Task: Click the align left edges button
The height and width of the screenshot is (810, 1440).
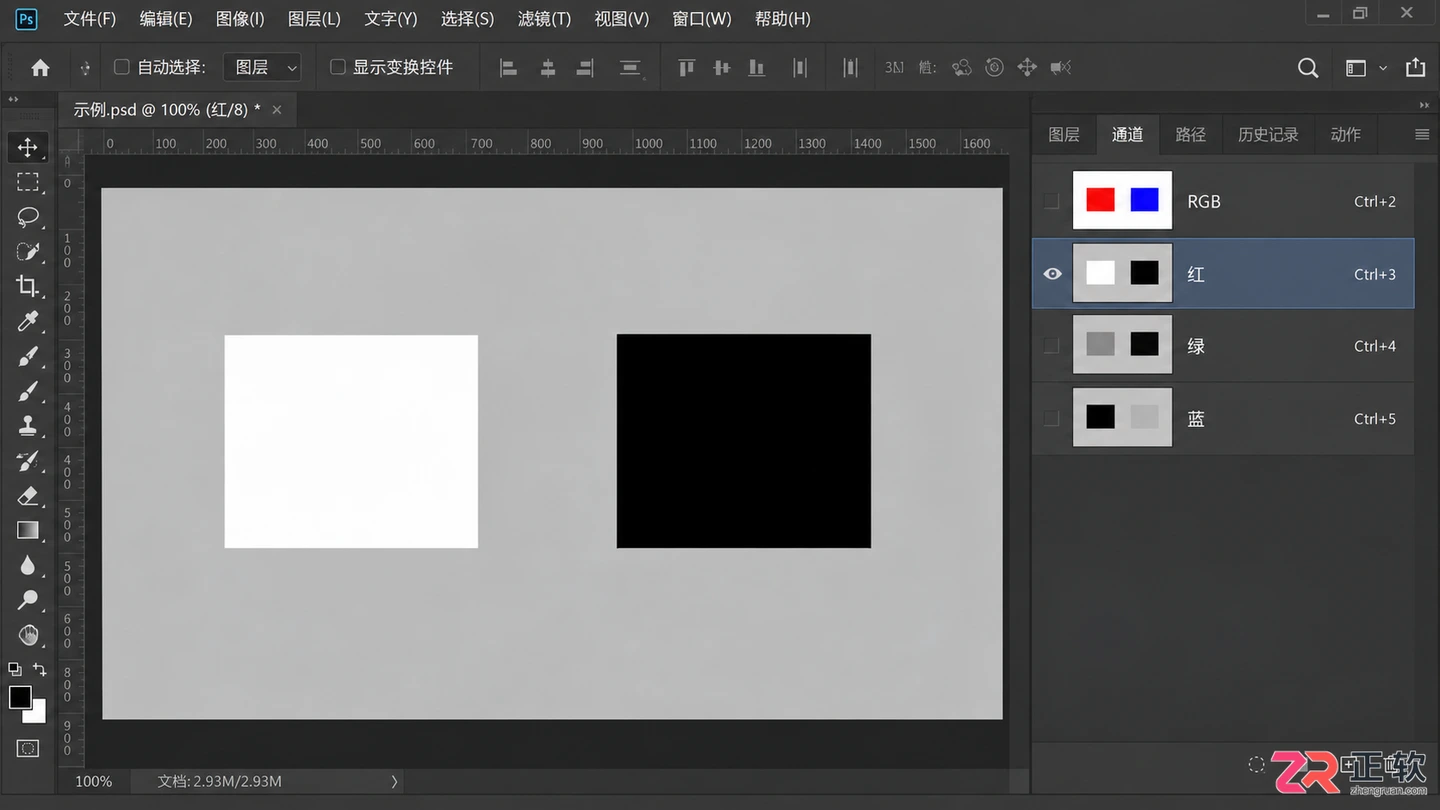Action: coord(509,67)
